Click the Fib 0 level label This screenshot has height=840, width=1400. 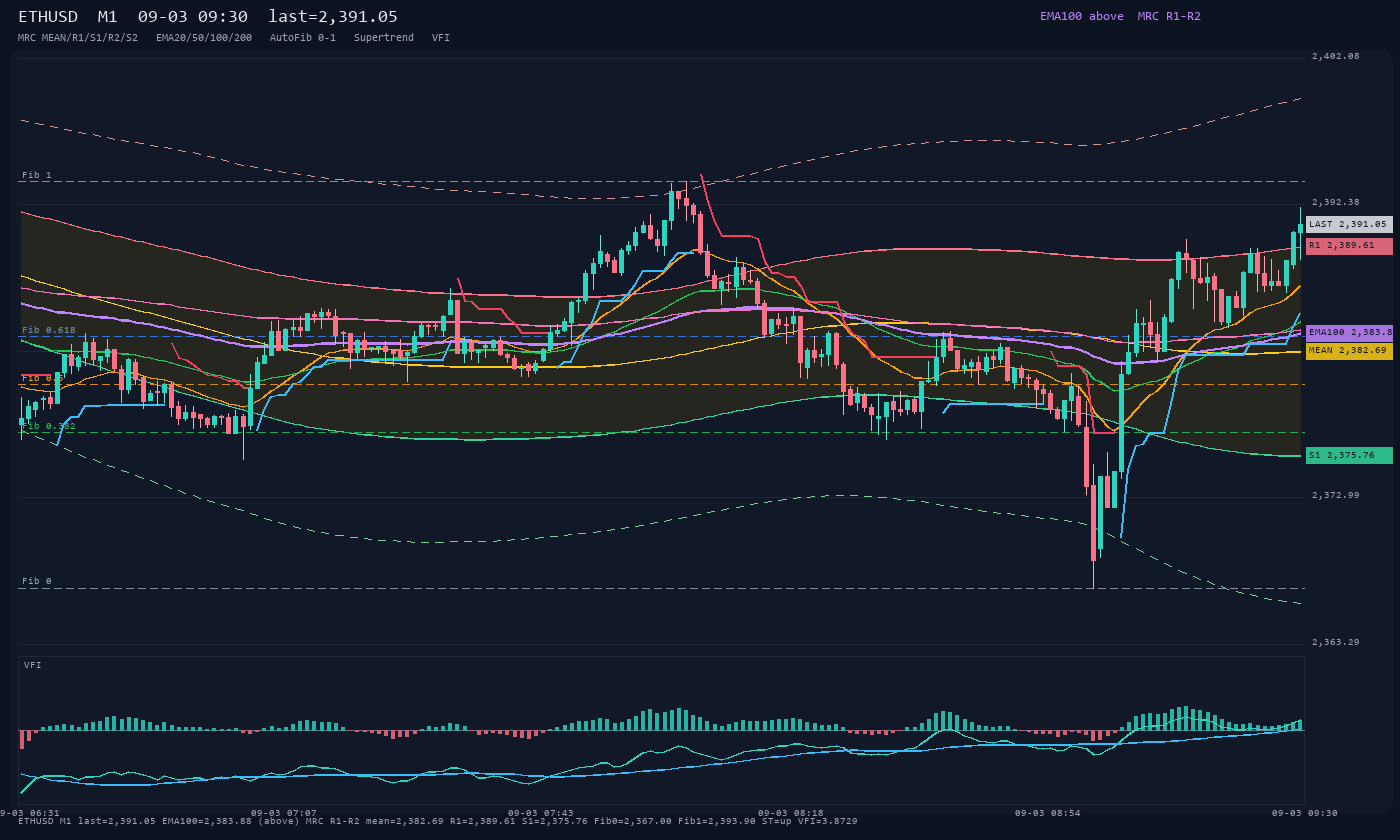(x=37, y=581)
